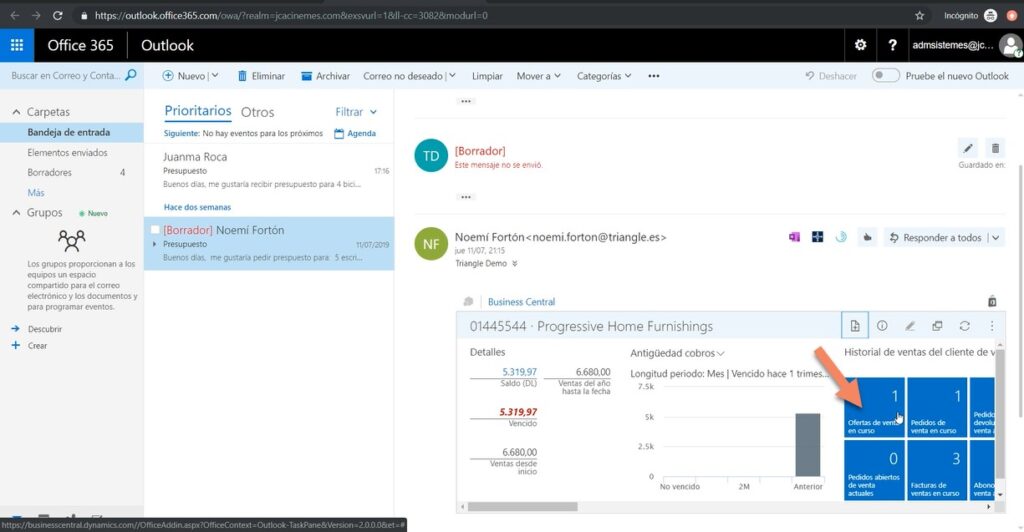Check the Noemí Fortón message checkbox

(x=154, y=230)
